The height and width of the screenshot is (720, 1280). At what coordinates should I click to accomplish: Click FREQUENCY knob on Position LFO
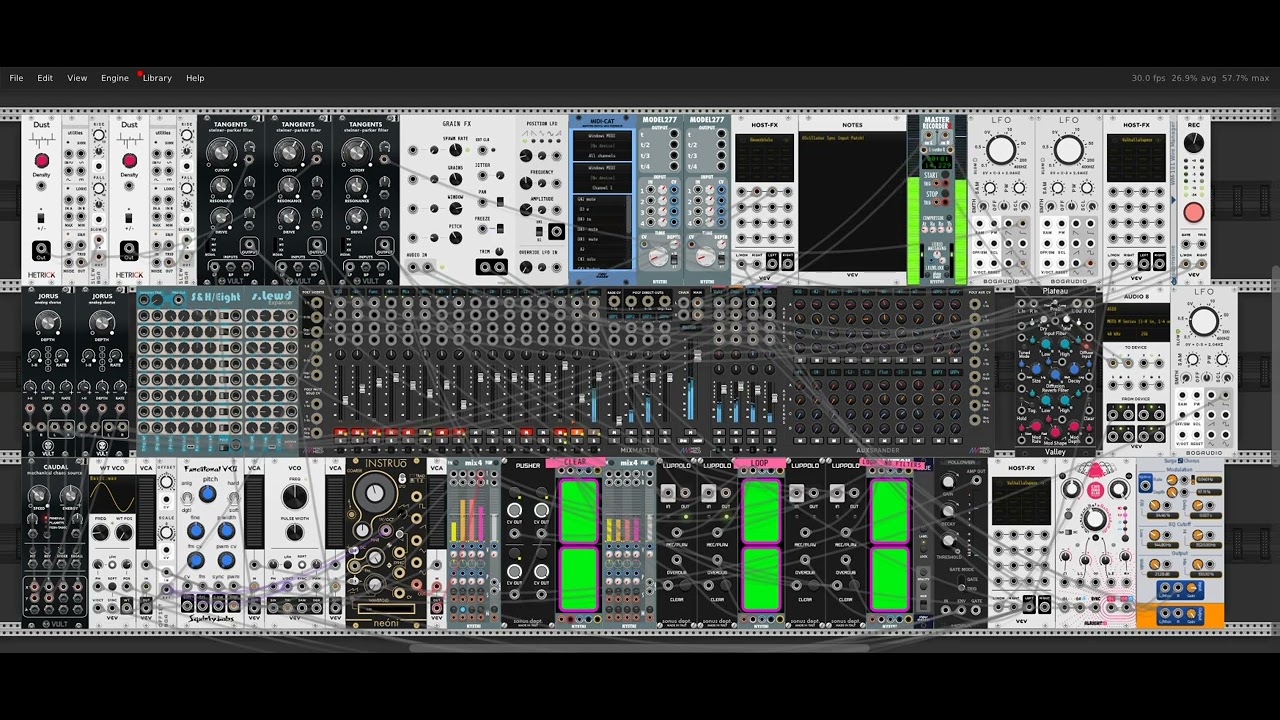(527, 185)
